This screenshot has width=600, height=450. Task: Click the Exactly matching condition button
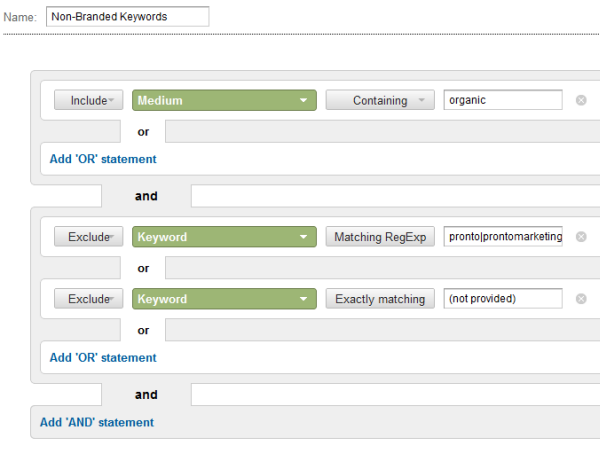click(x=380, y=299)
